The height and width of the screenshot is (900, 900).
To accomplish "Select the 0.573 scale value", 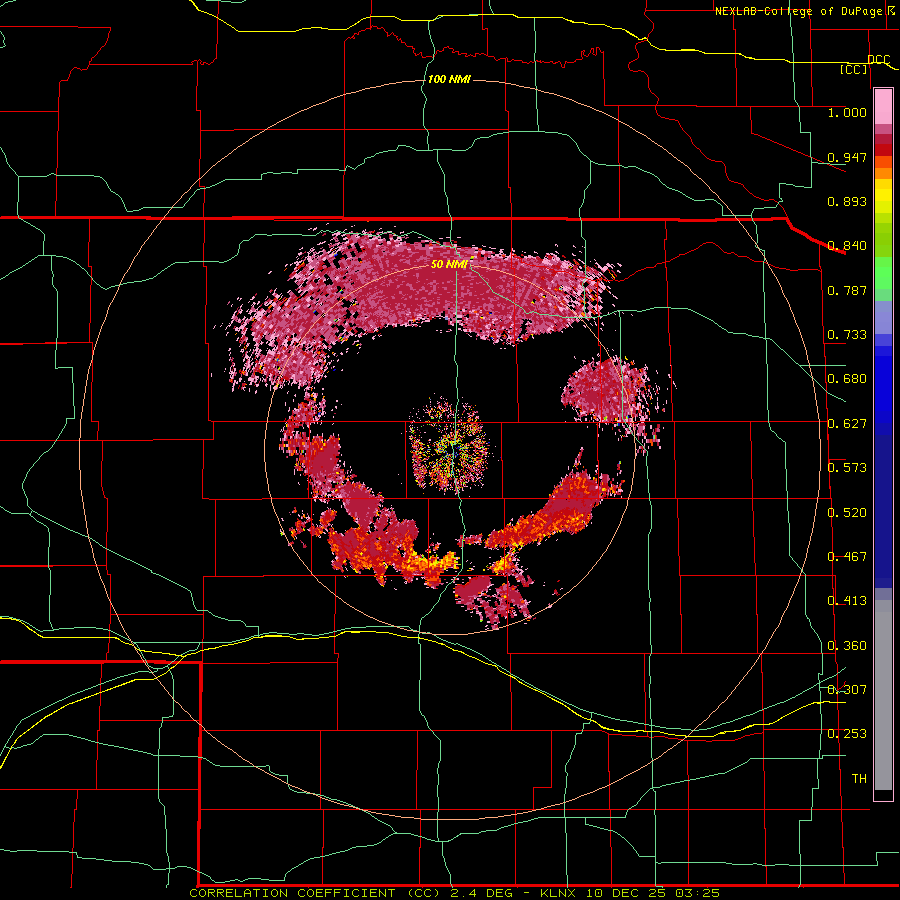I will (847, 468).
